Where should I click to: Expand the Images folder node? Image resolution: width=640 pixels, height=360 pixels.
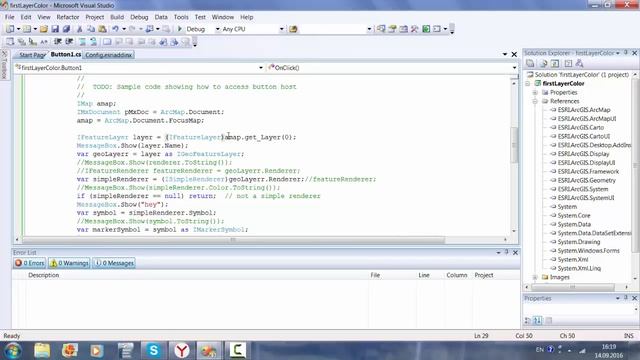click(x=535, y=277)
